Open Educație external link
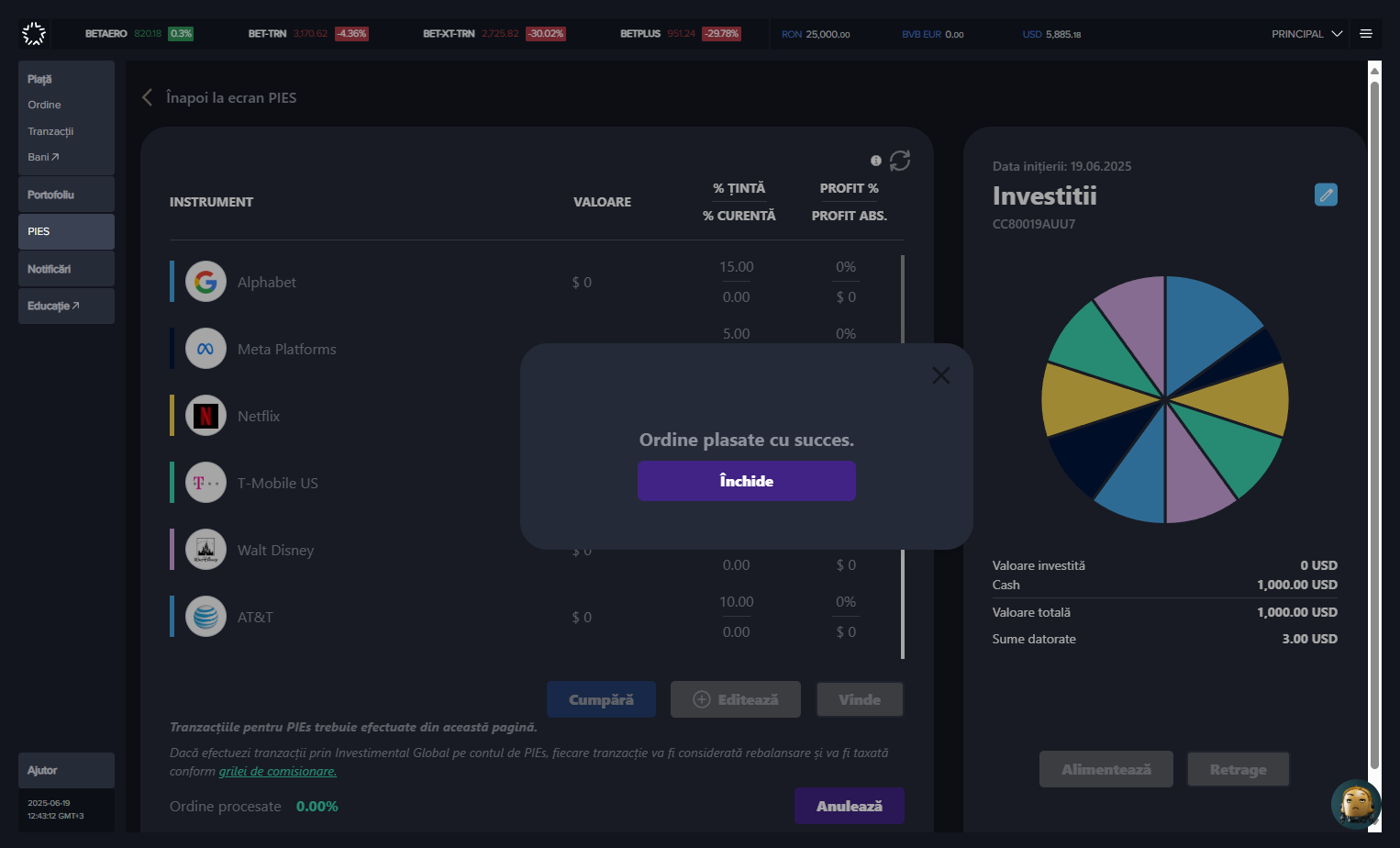The height and width of the screenshot is (848, 1400). tap(66, 306)
